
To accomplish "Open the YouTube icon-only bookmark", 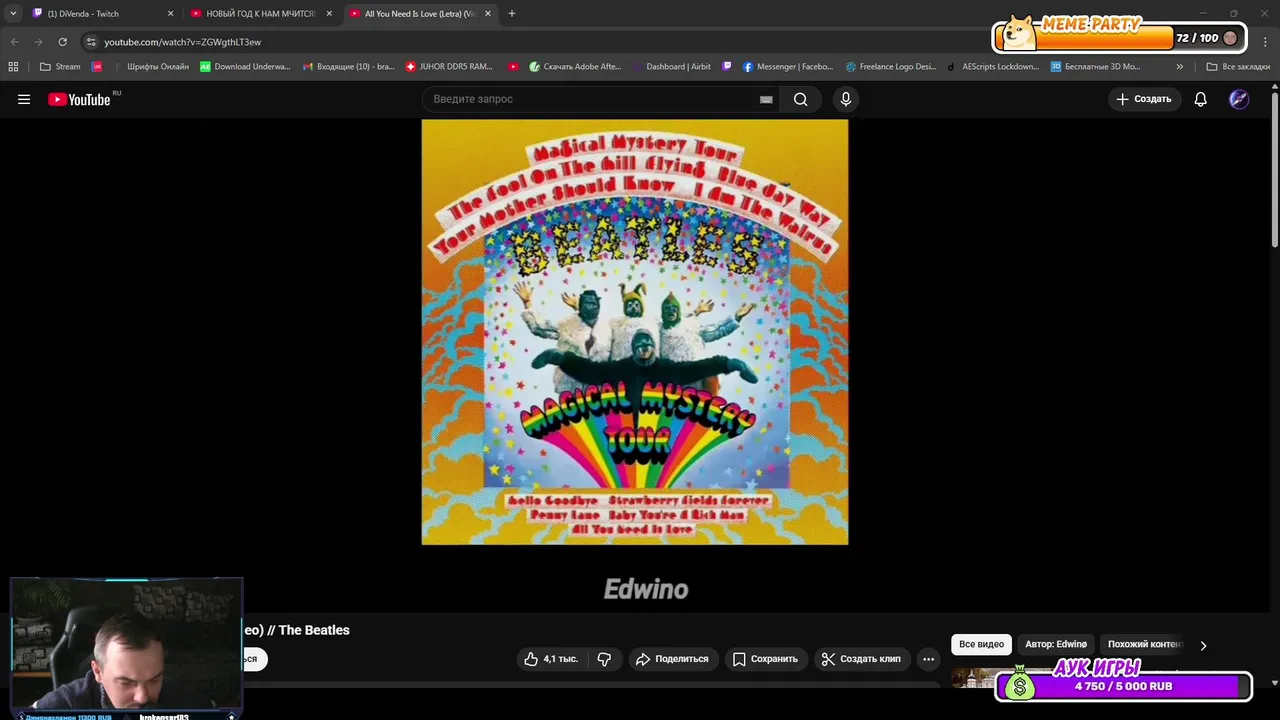I will pyautogui.click(x=513, y=67).
